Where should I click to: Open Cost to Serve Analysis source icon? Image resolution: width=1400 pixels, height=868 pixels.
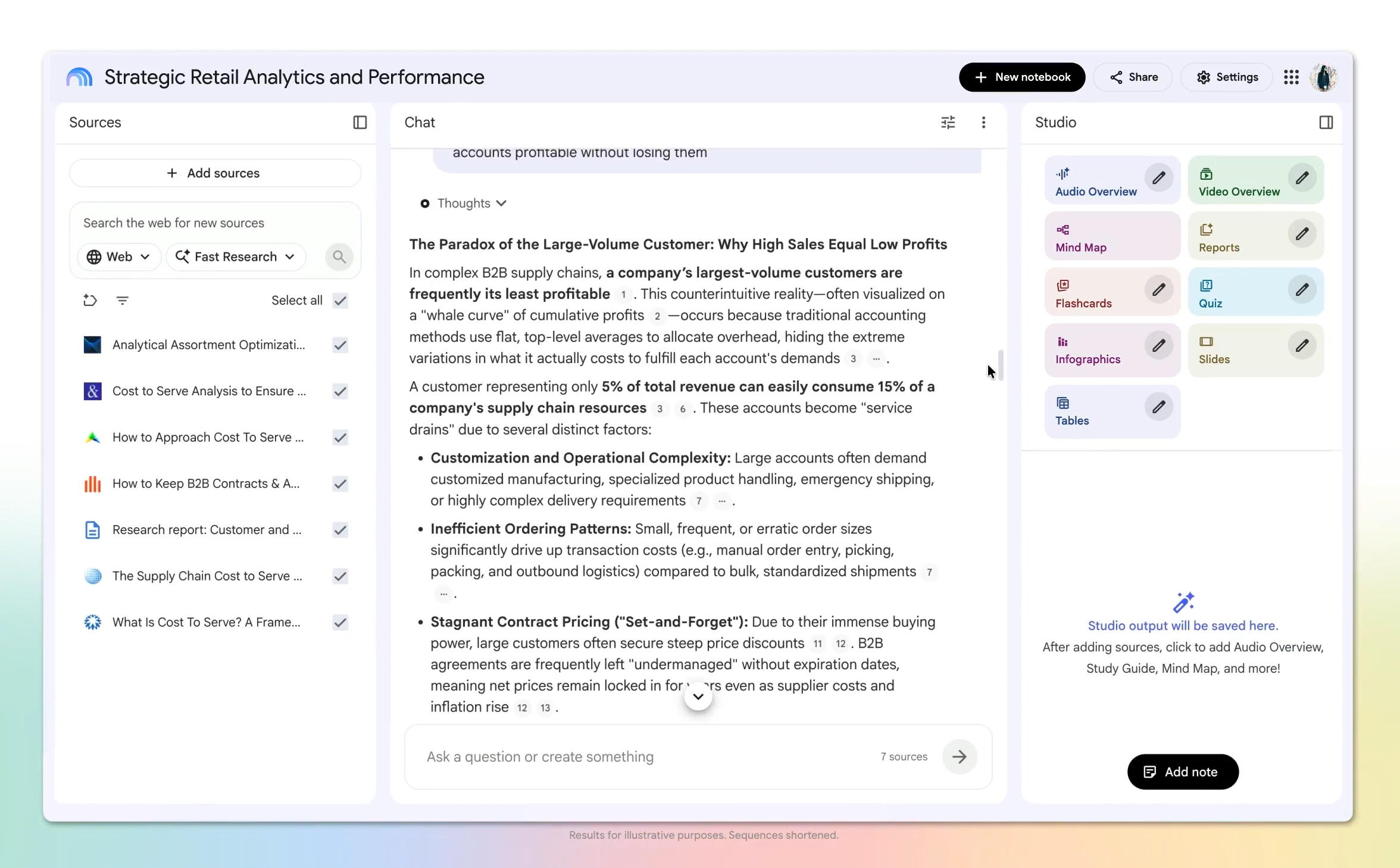(x=92, y=391)
